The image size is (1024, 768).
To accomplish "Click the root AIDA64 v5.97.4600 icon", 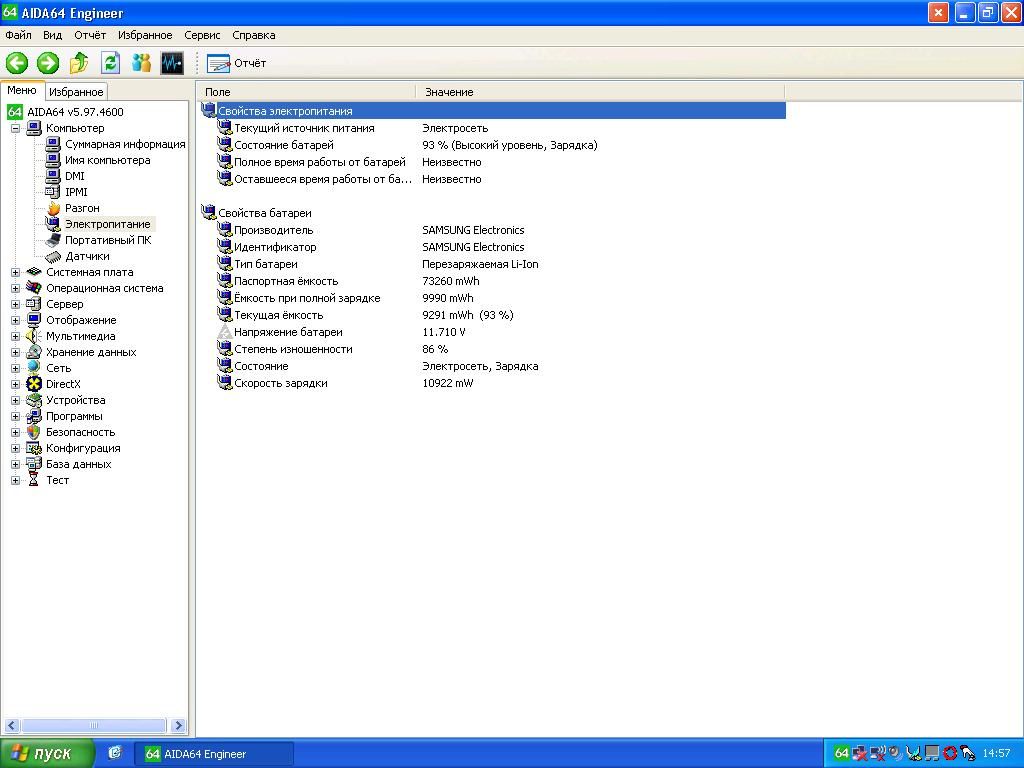I will (x=14, y=112).
